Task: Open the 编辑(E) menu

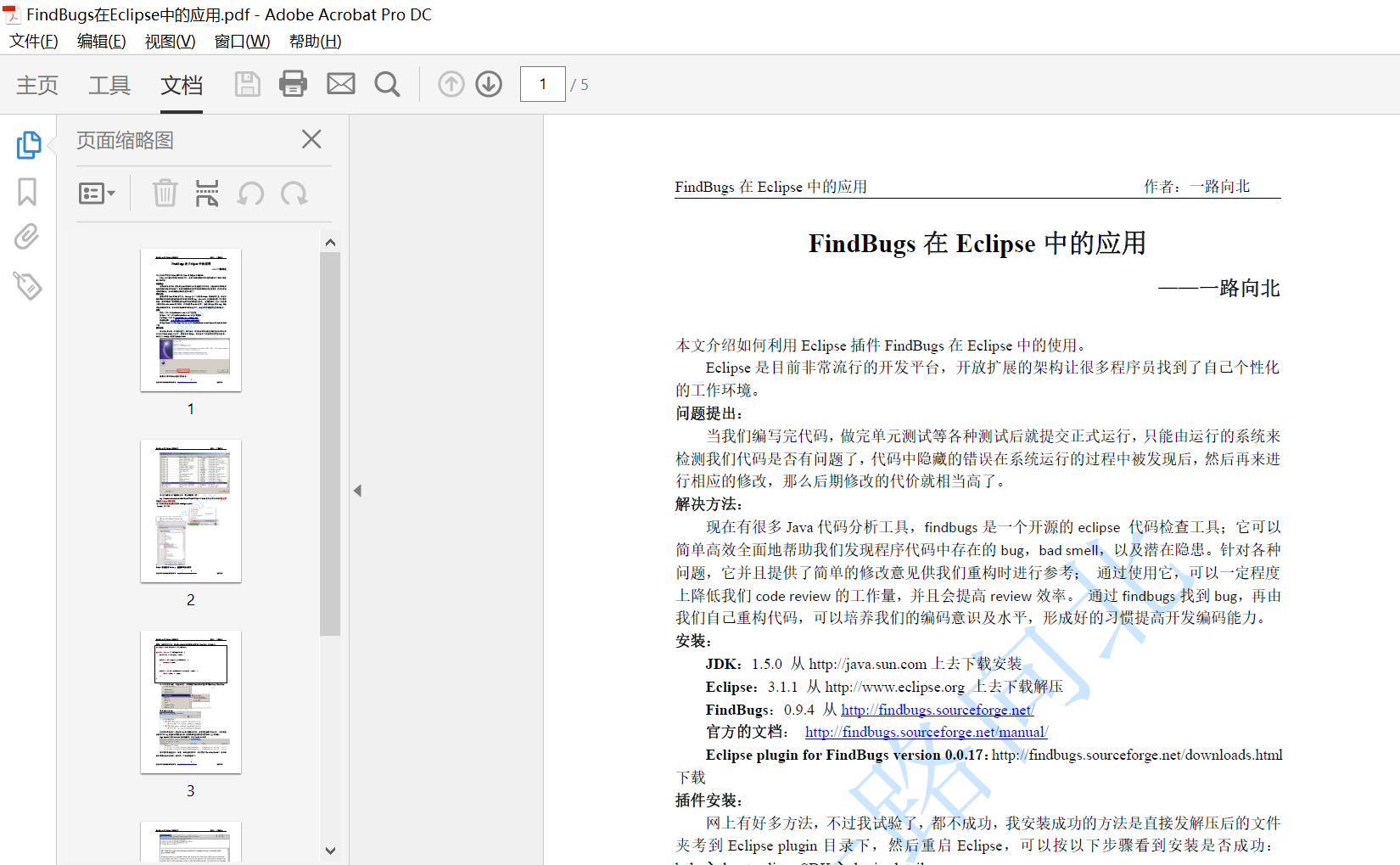Action: pos(102,41)
